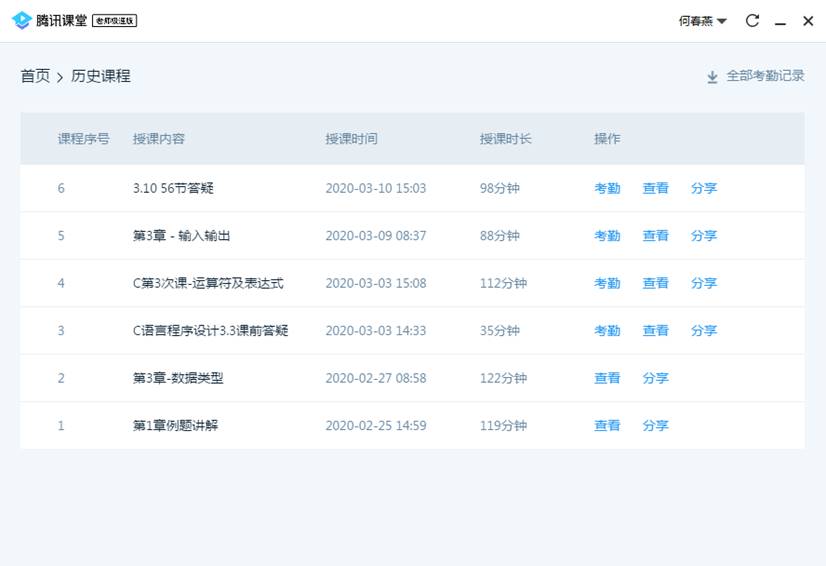Click the 老师极速版 badge label
The height and width of the screenshot is (566, 826).
(x=114, y=21)
